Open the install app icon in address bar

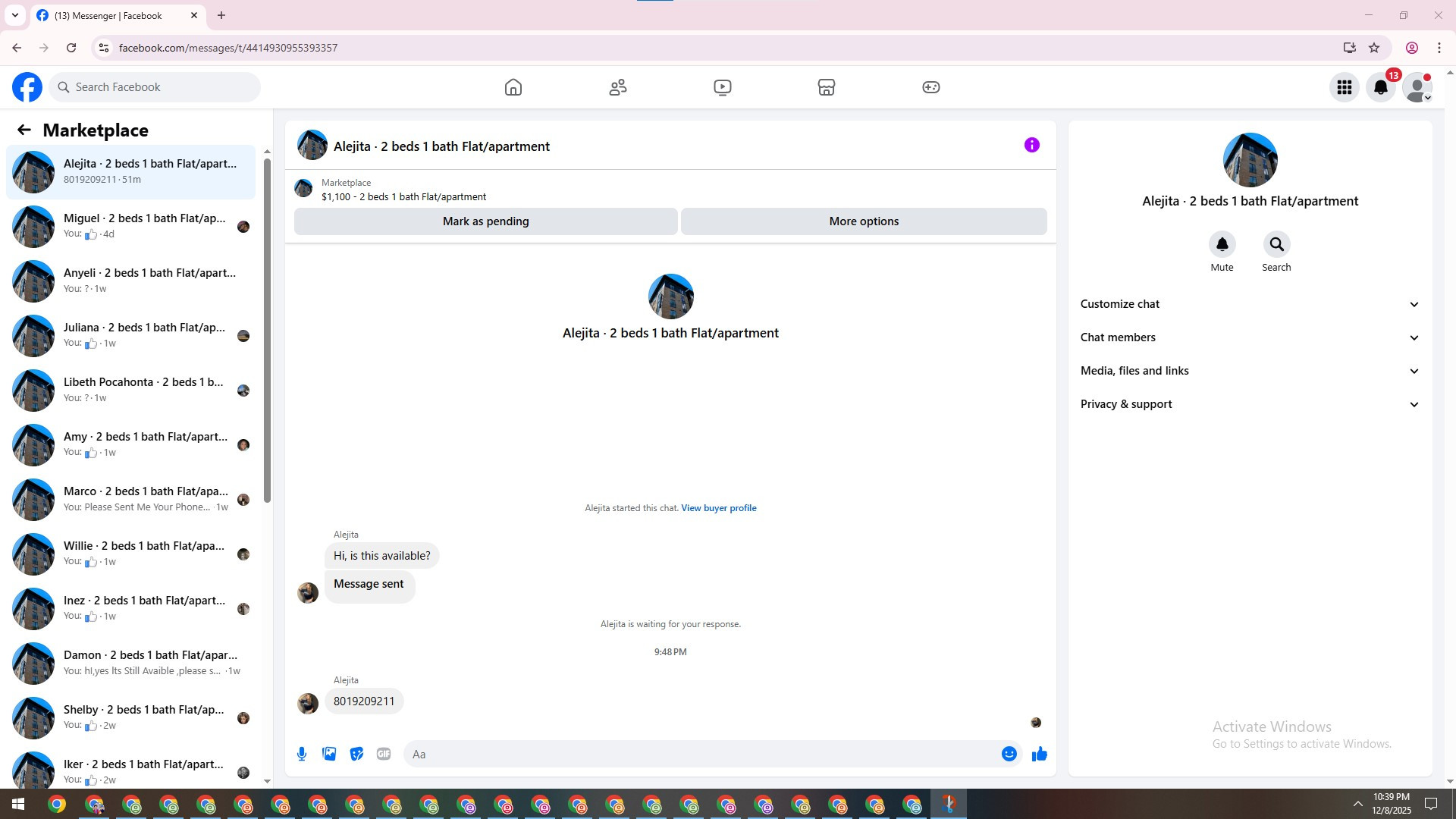click(x=1350, y=48)
